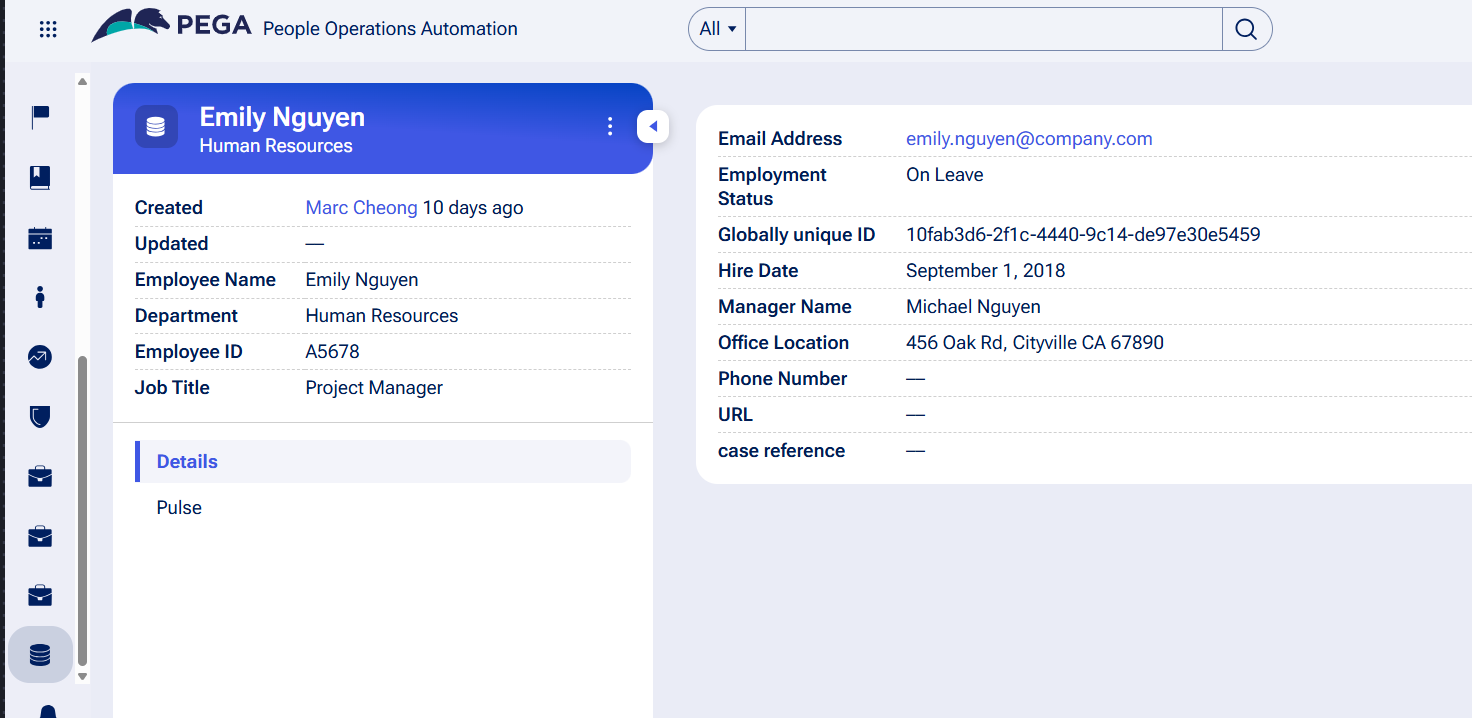Click the emily.nguyen@company.com email link

[x=1029, y=138]
